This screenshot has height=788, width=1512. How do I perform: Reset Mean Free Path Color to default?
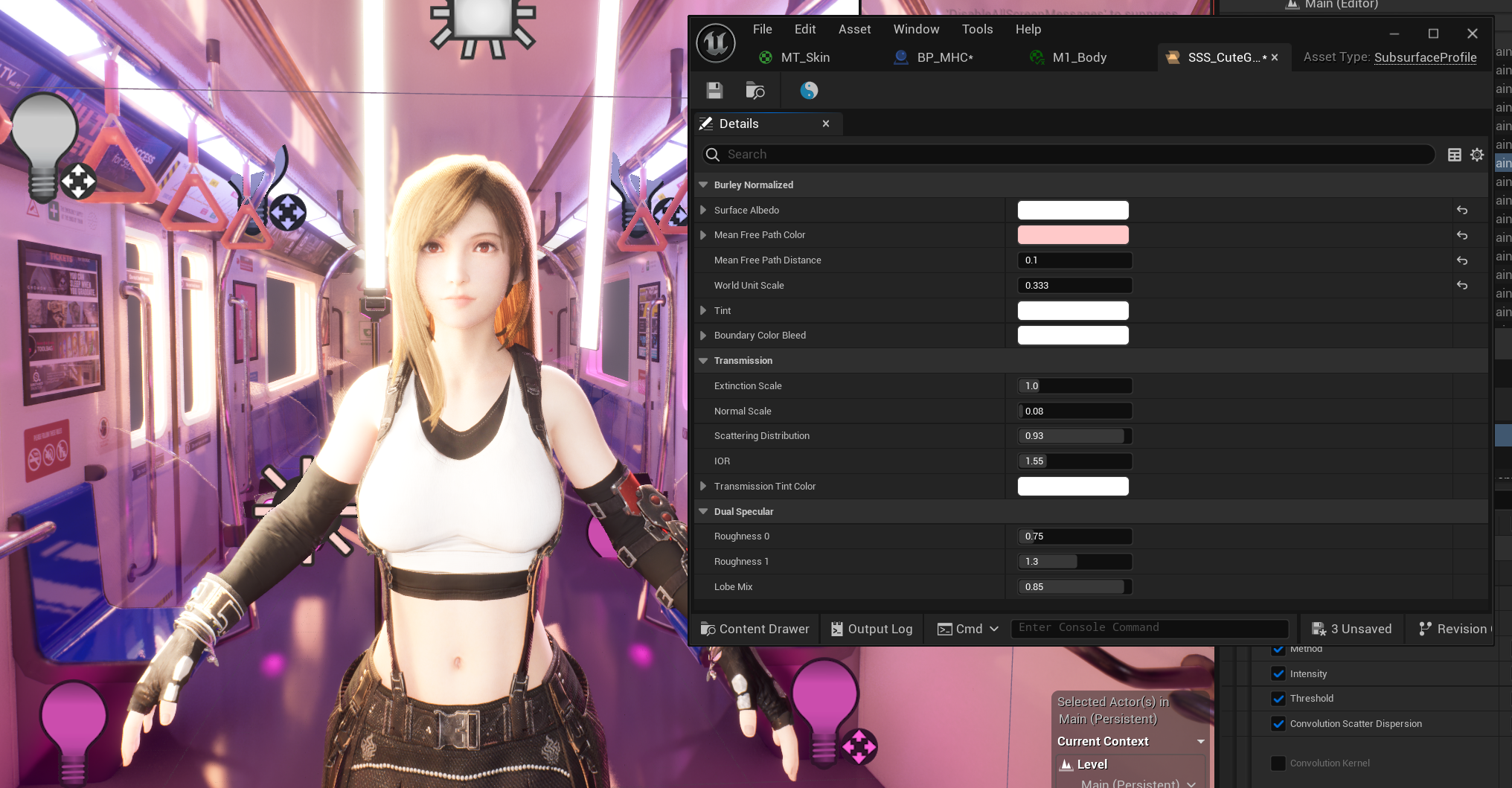coord(1462,235)
